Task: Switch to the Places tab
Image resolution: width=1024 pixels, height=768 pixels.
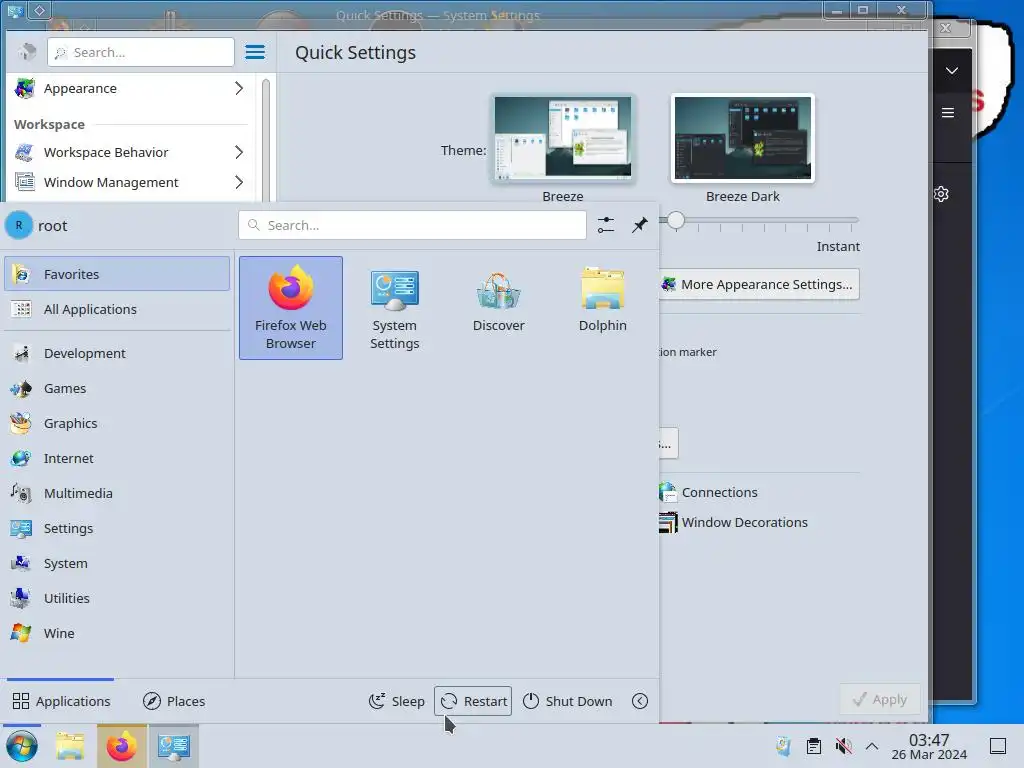Action: coord(174,701)
